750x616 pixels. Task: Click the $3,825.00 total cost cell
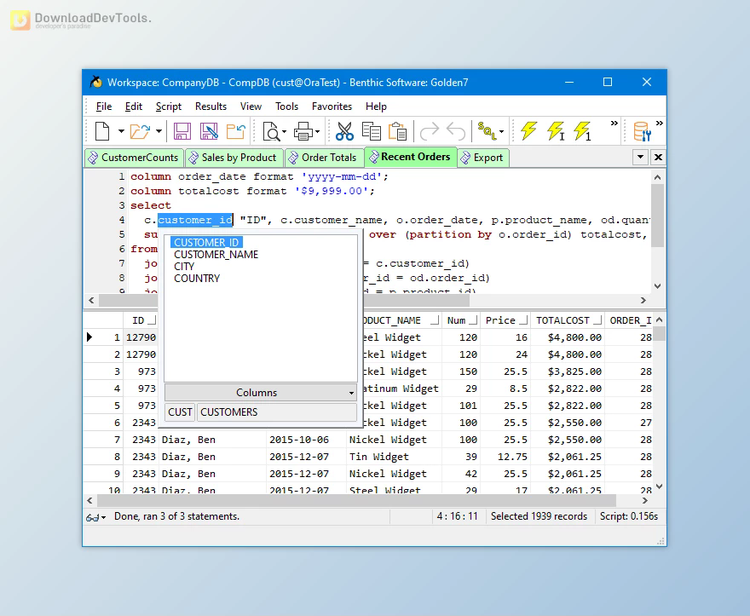568,372
